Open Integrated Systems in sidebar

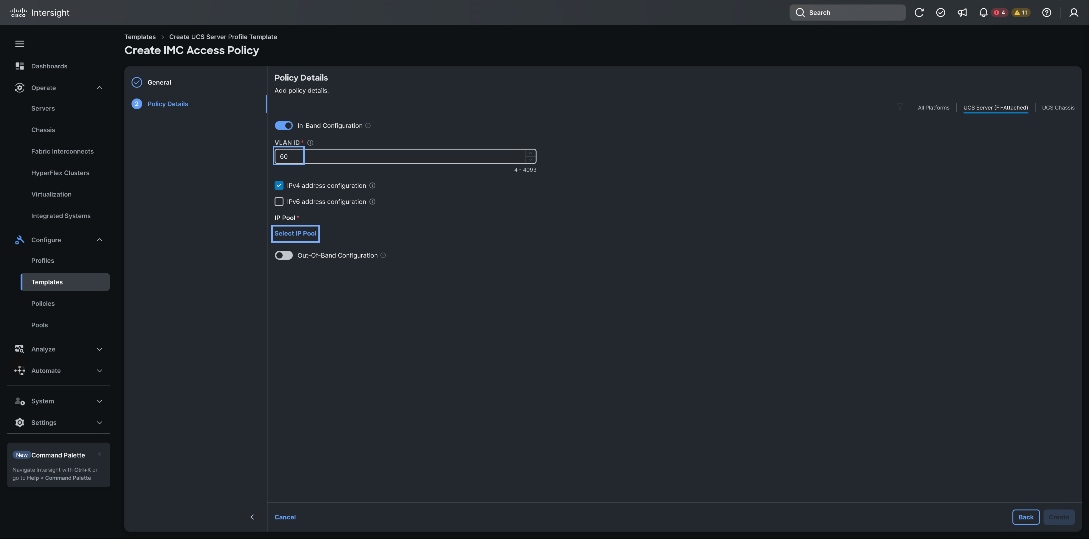[61, 216]
